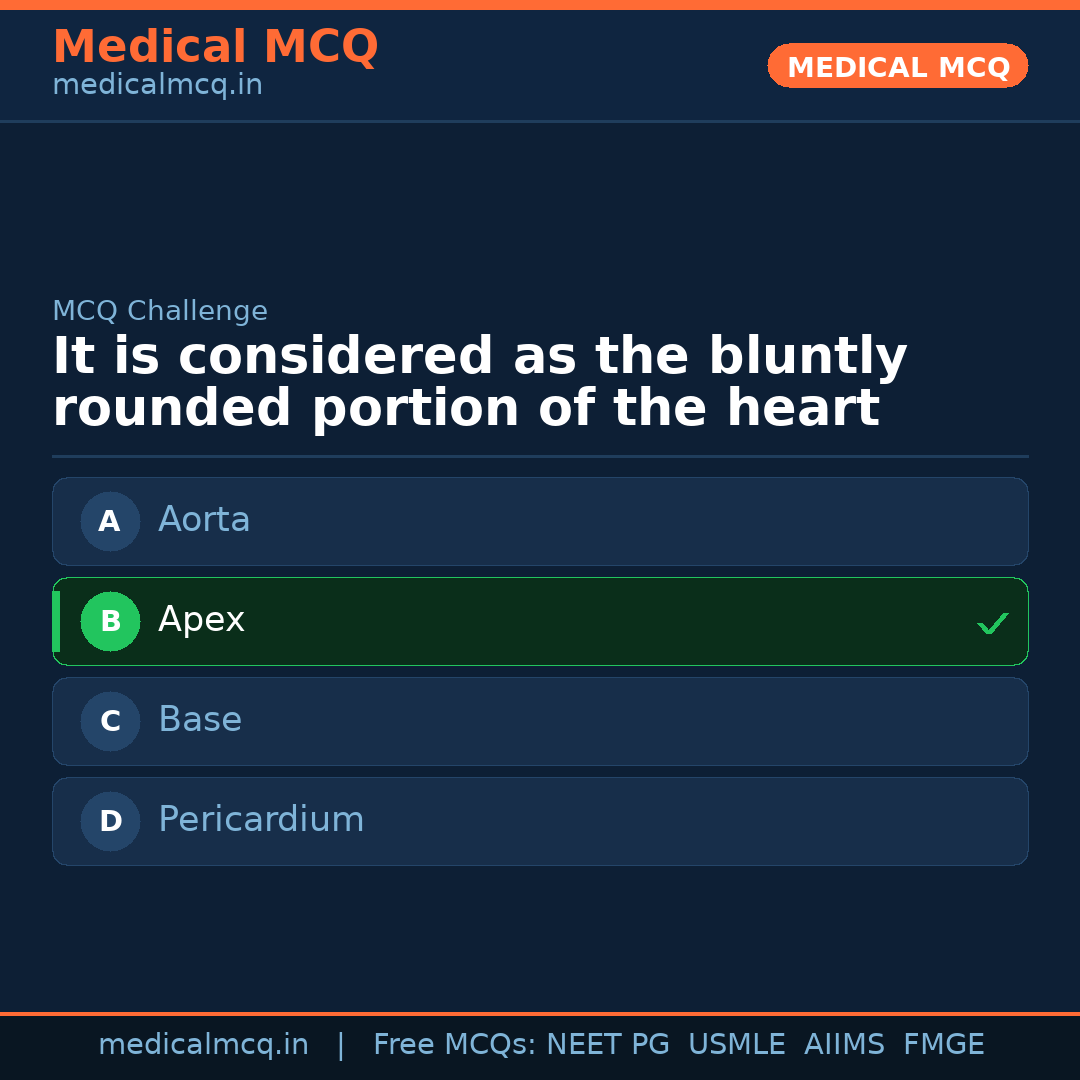Click the orange MEDICAL MCQ badge

tap(897, 66)
